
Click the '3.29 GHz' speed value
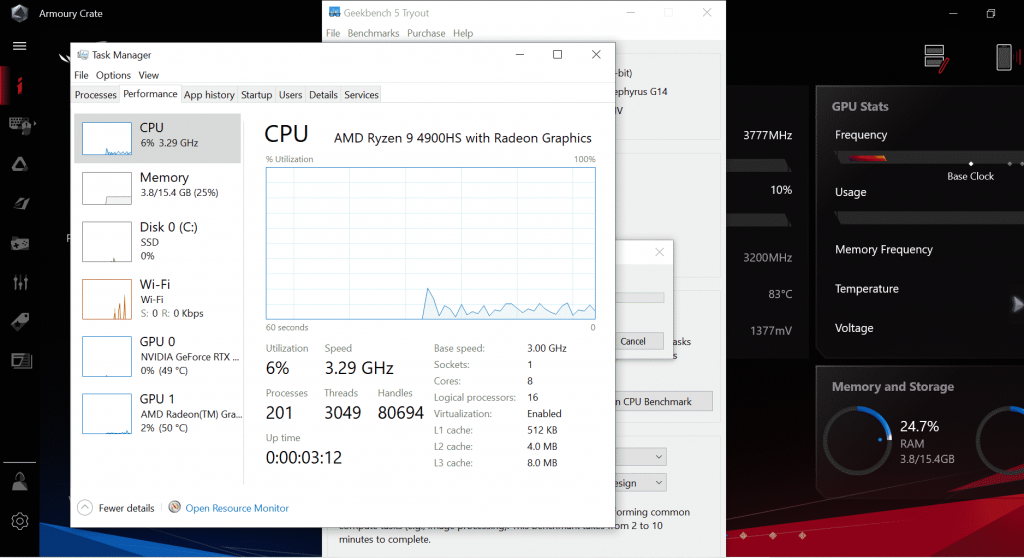[359, 368]
